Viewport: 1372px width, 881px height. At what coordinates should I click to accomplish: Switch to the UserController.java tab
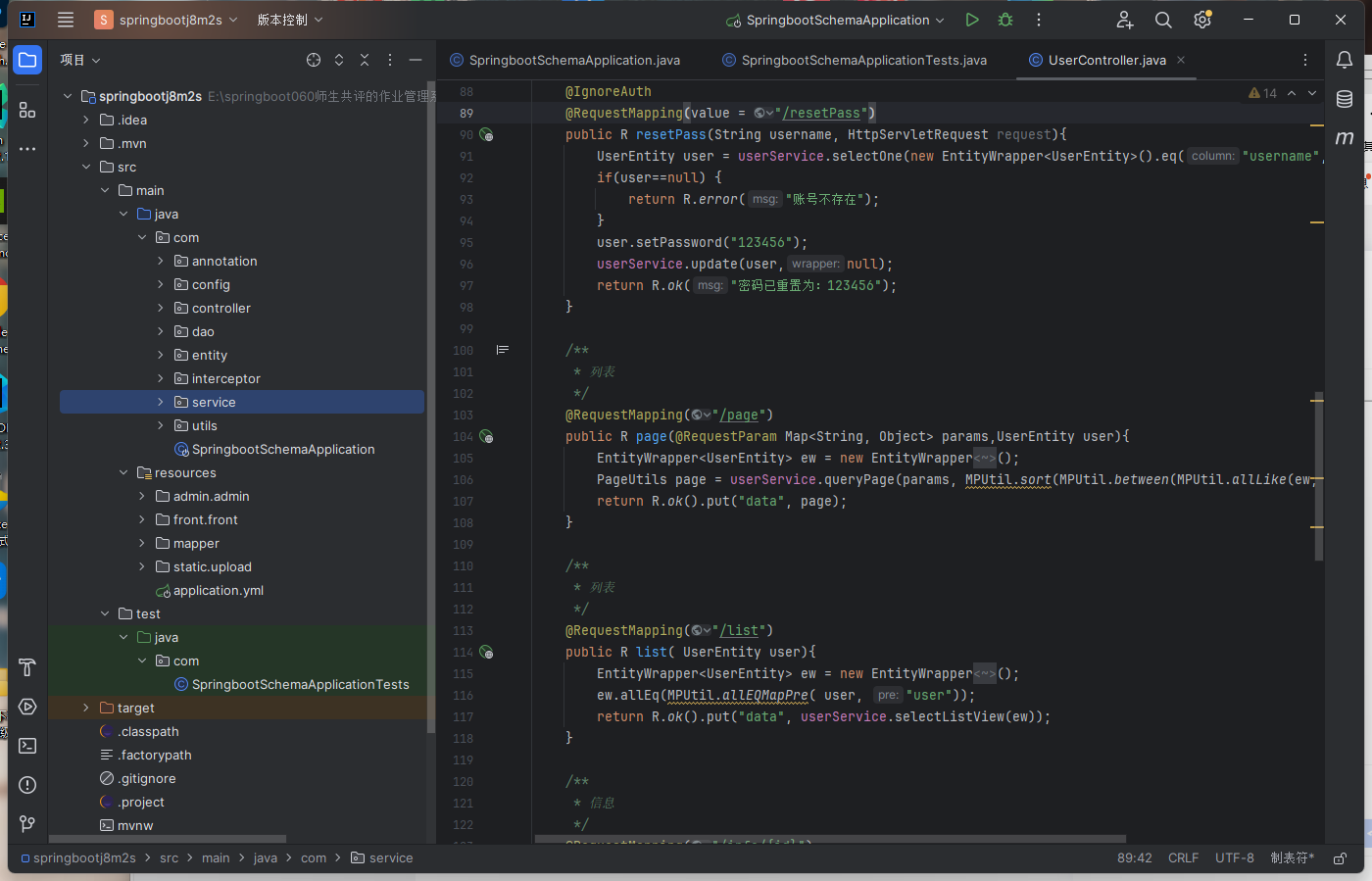1105,60
